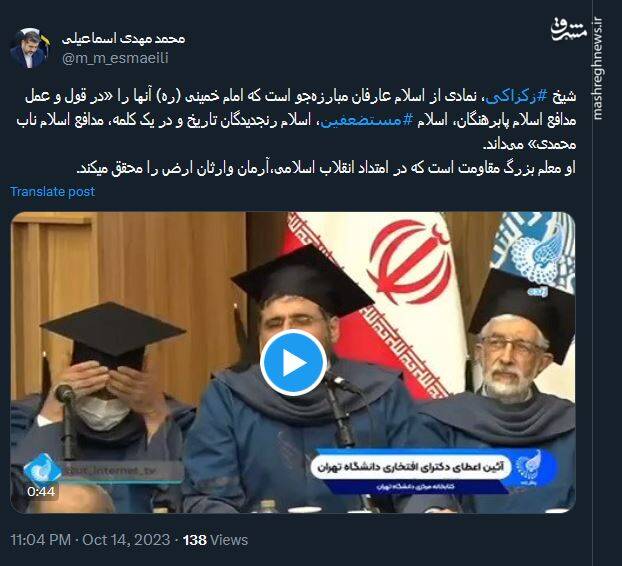Viewport: 622px width, 566px height.
Task: Click the tweet's final Persian sentence
Action: (326, 168)
